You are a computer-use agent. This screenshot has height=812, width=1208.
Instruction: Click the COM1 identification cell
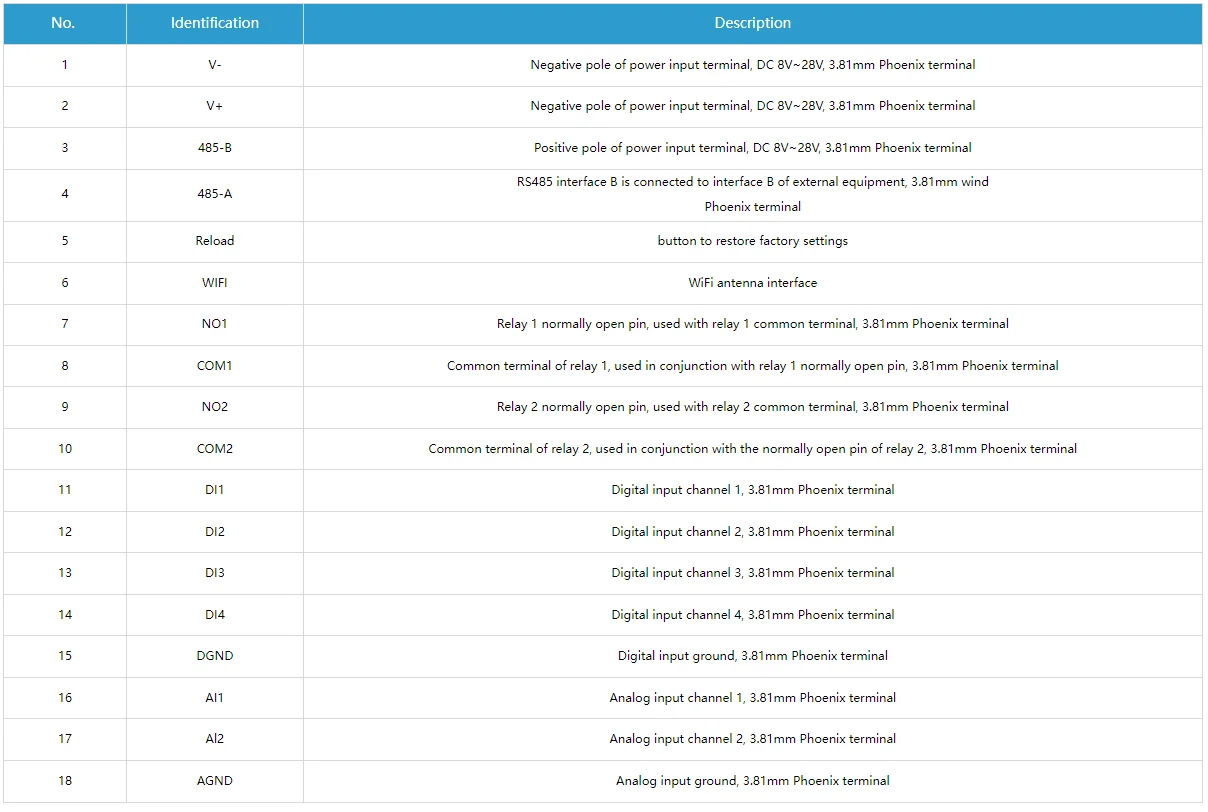pyautogui.click(x=214, y=366)
